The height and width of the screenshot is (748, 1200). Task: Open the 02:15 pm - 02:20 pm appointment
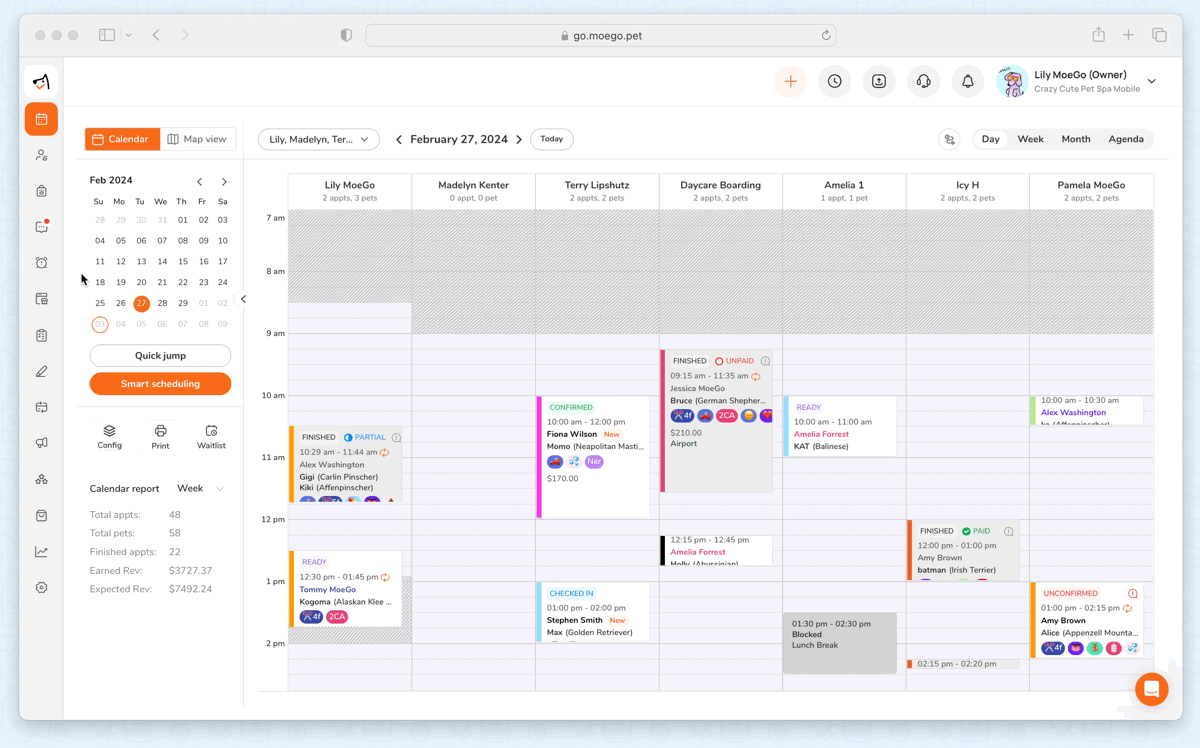964,664
